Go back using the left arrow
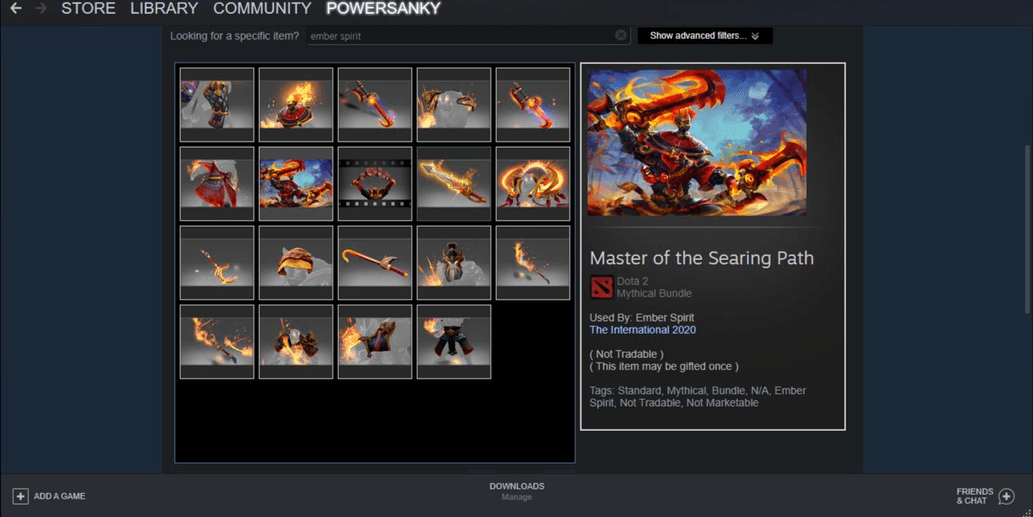This screenshot has height=517, width=1033. pos(16,9)
